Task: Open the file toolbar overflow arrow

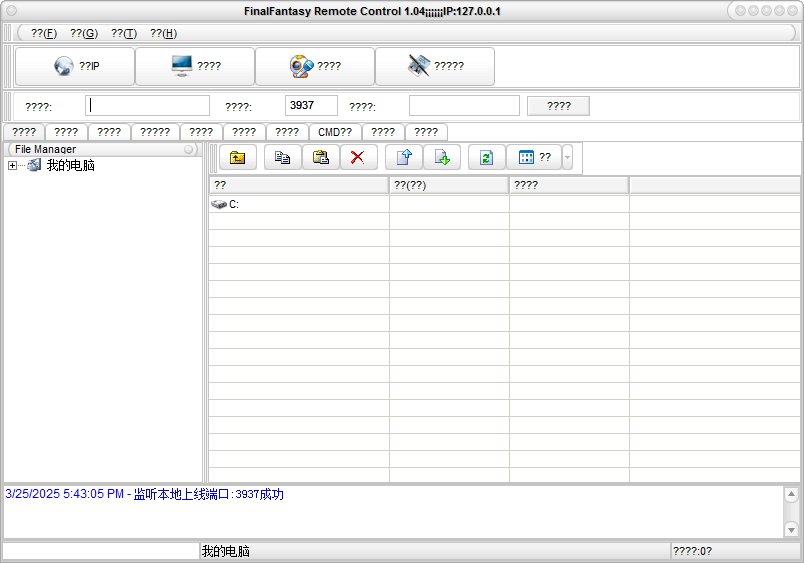Action: click(568, 157)
